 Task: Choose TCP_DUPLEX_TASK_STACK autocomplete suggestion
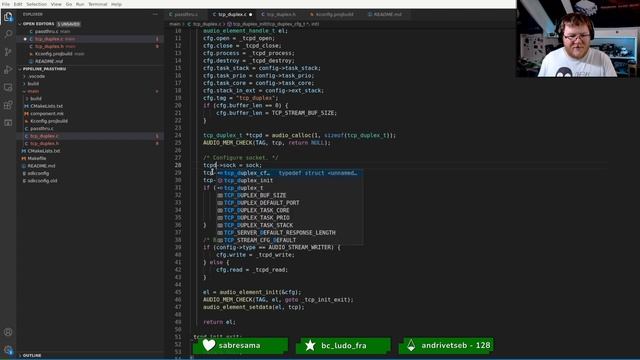[289, 225]
